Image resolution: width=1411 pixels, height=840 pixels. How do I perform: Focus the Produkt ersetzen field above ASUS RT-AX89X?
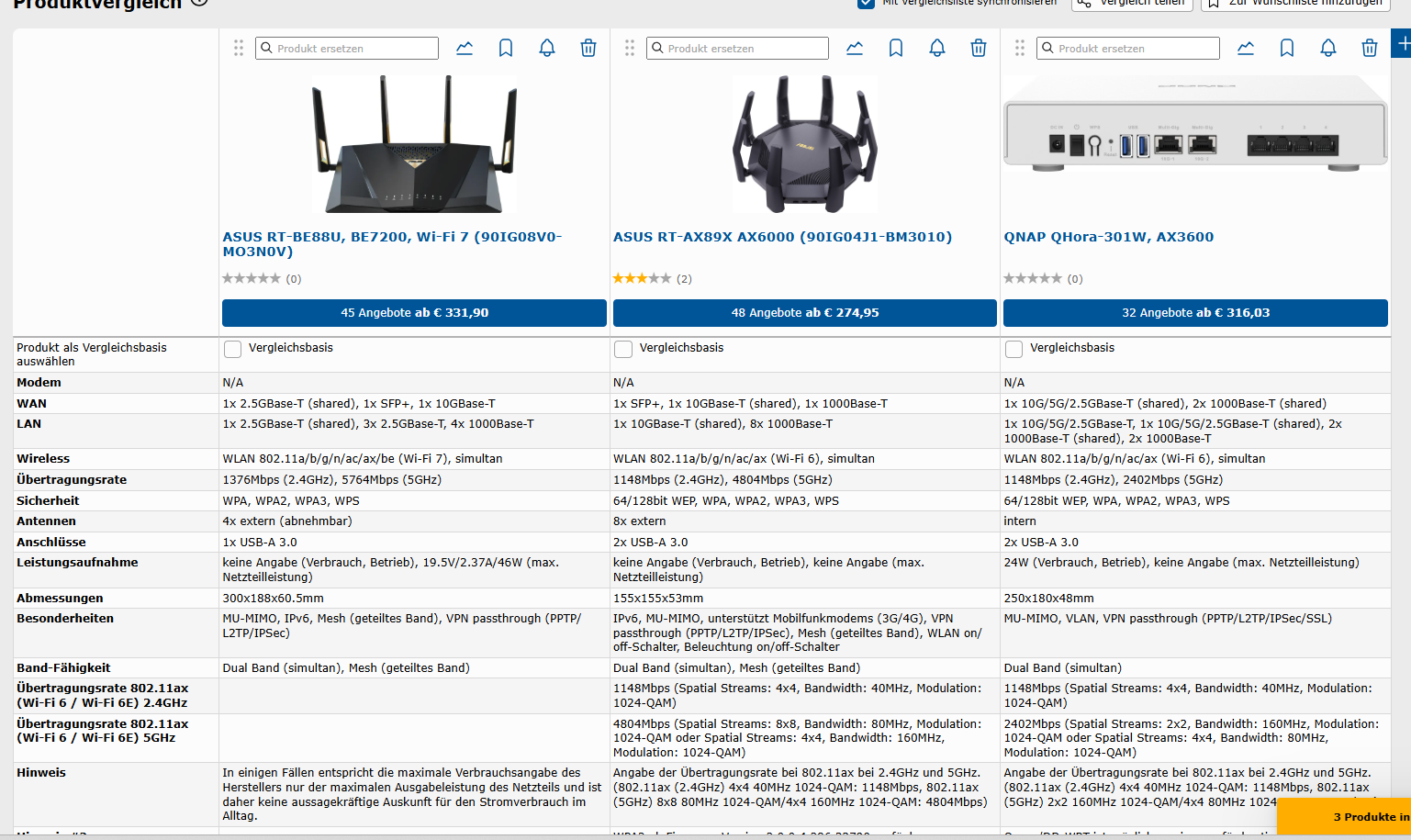(737, 48)
